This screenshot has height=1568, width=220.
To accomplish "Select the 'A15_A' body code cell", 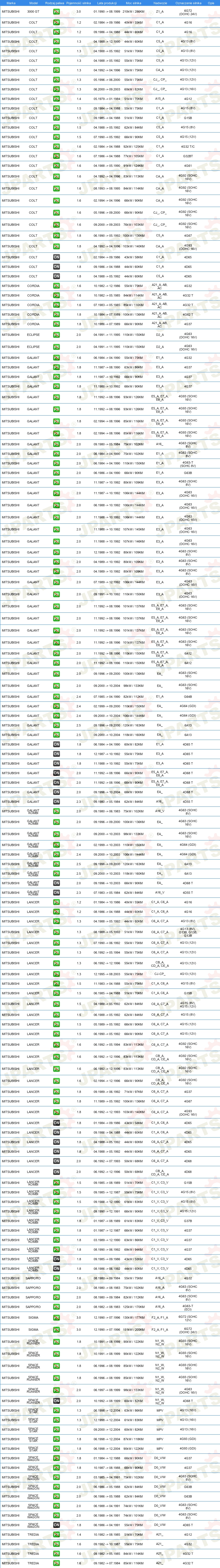I will 160,99.
